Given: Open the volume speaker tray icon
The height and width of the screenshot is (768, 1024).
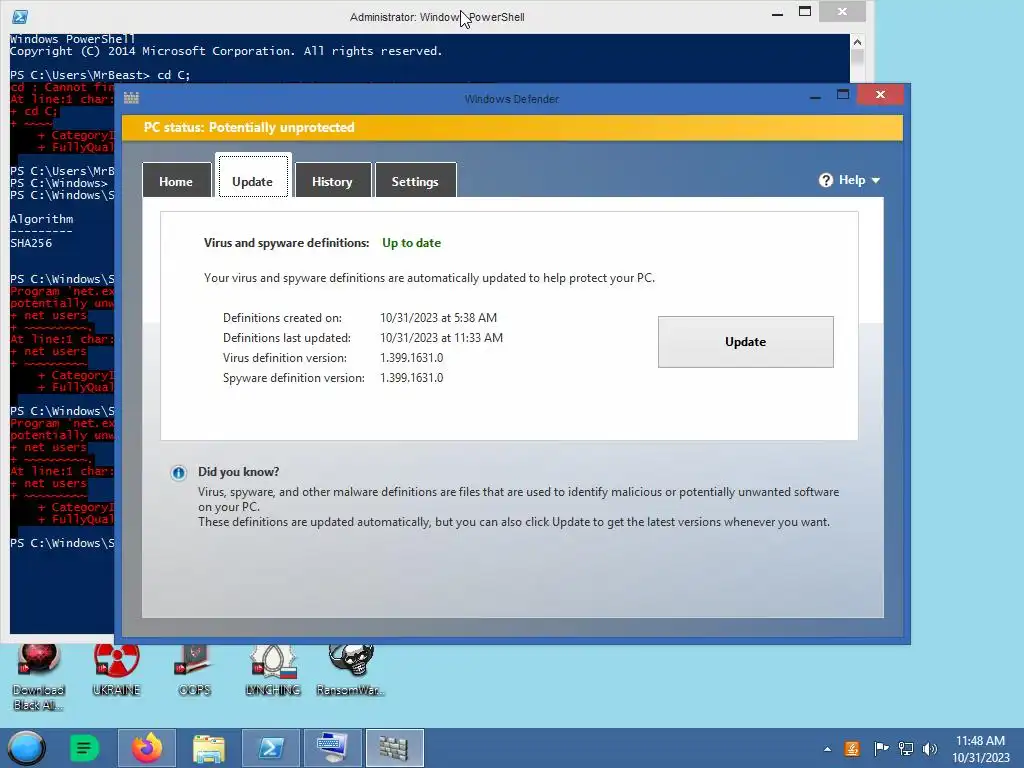Looking at the screenshot, I should click(930, 749).
